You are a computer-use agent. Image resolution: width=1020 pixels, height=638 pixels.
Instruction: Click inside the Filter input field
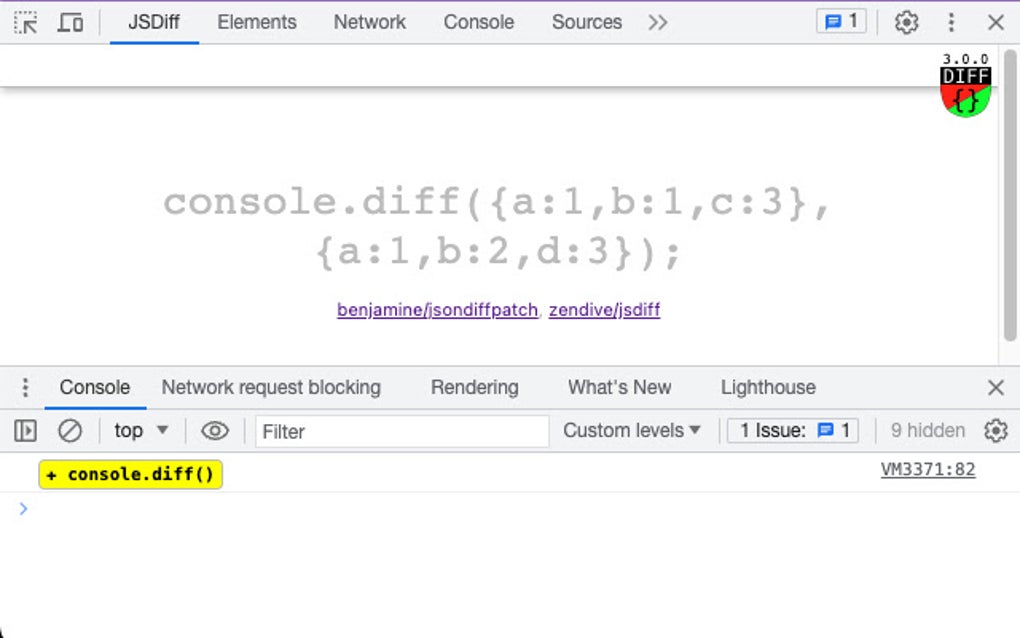coord(400,431)
